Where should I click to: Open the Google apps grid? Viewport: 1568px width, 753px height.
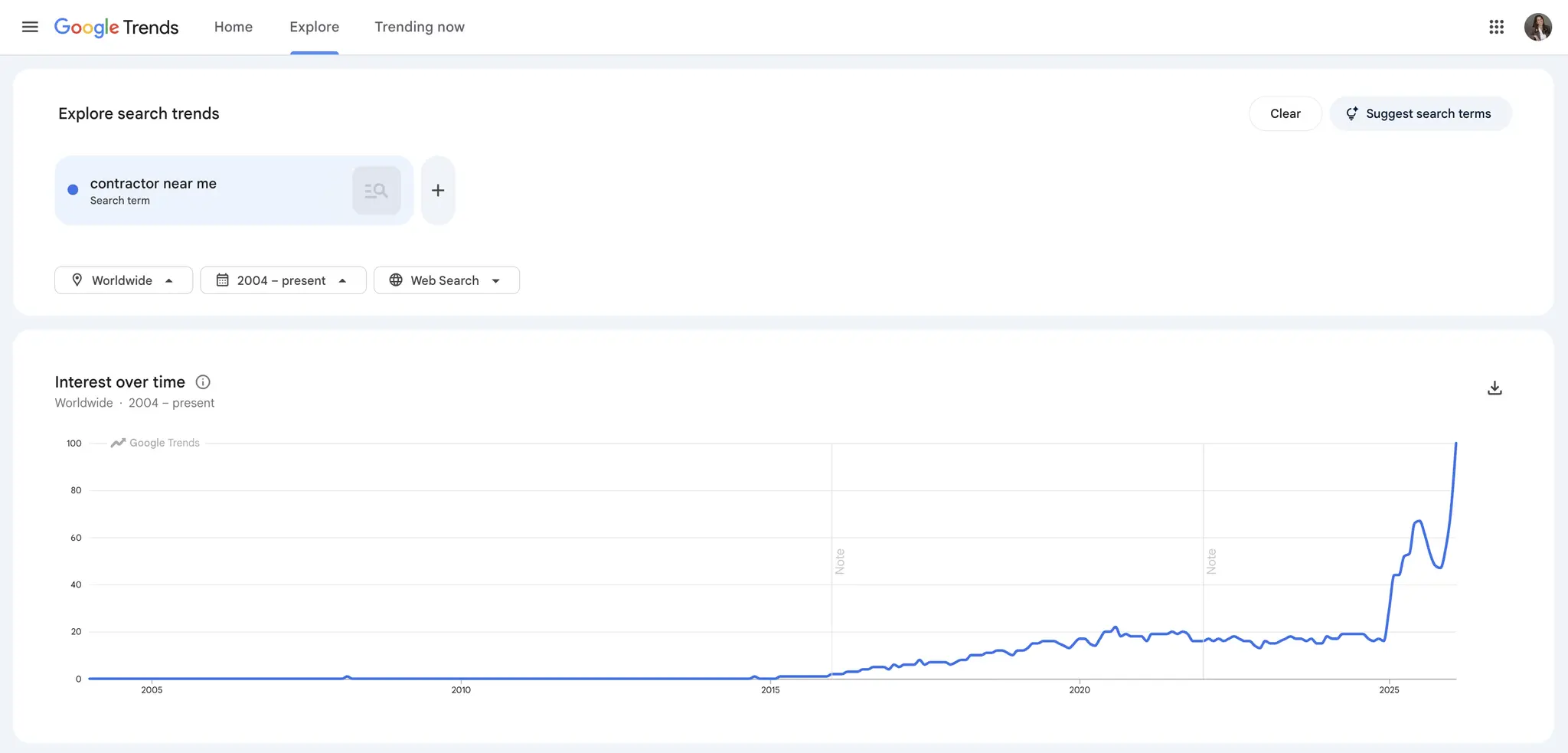[1497, 27]
